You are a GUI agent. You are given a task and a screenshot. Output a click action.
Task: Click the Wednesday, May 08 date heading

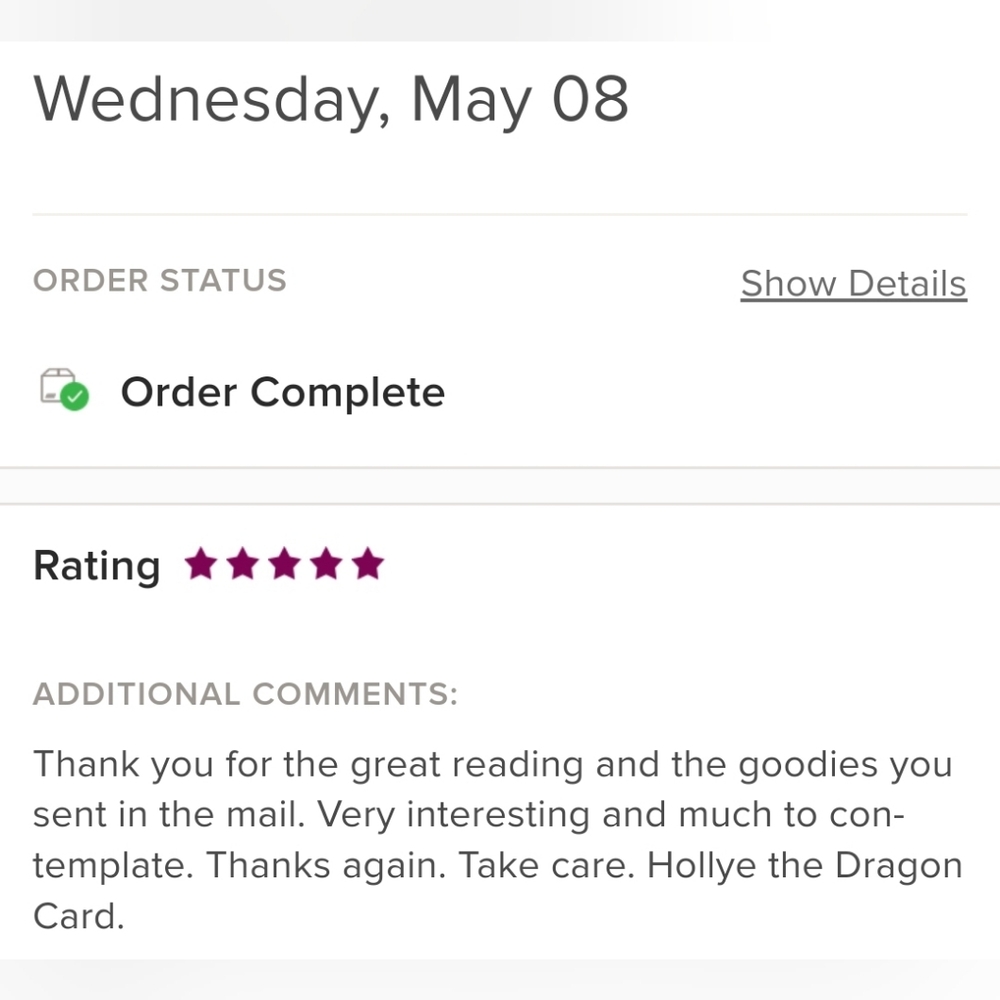331,99
